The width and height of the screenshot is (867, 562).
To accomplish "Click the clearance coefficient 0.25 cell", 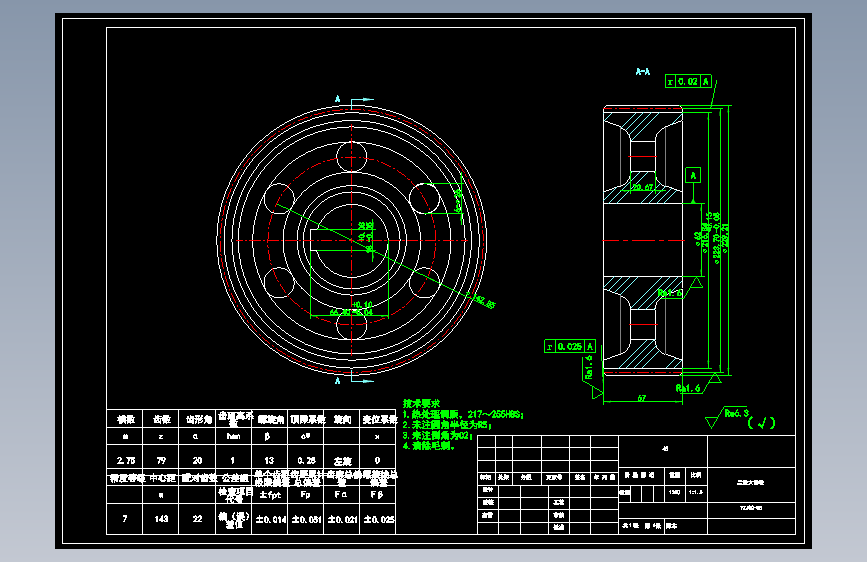I will tap(306, 458).
